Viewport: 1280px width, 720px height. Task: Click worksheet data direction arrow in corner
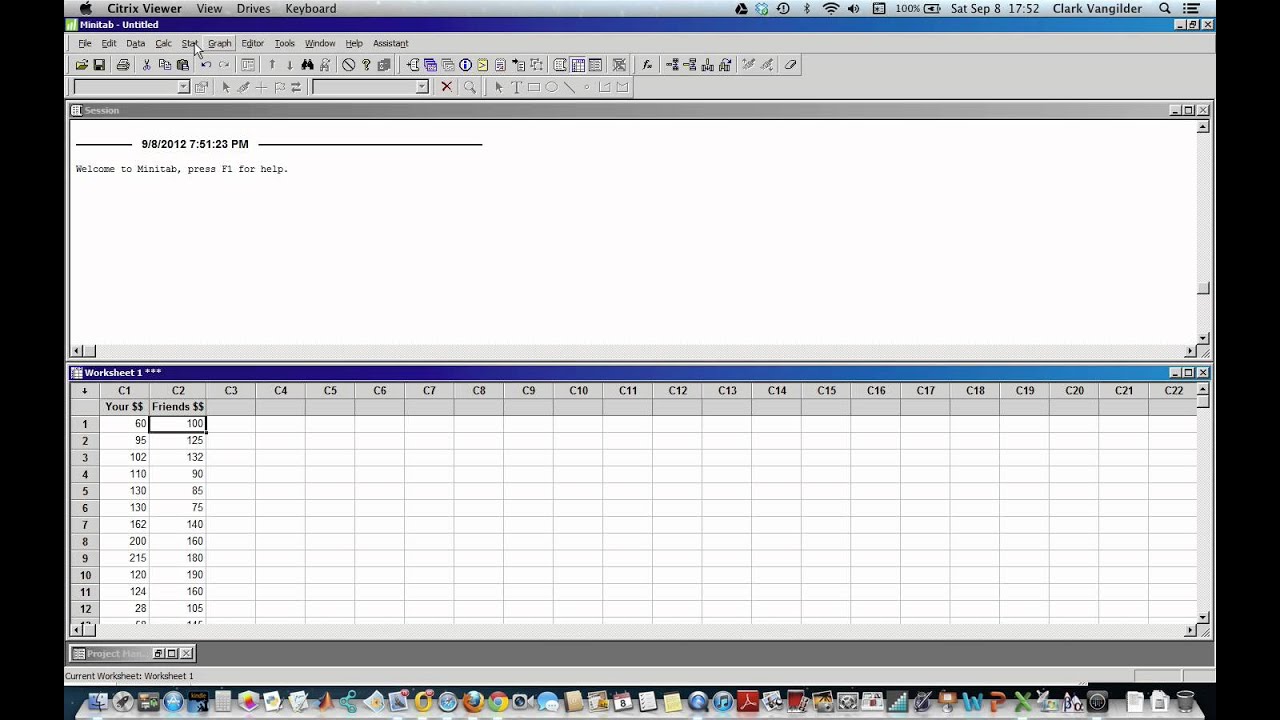[85, 391]
